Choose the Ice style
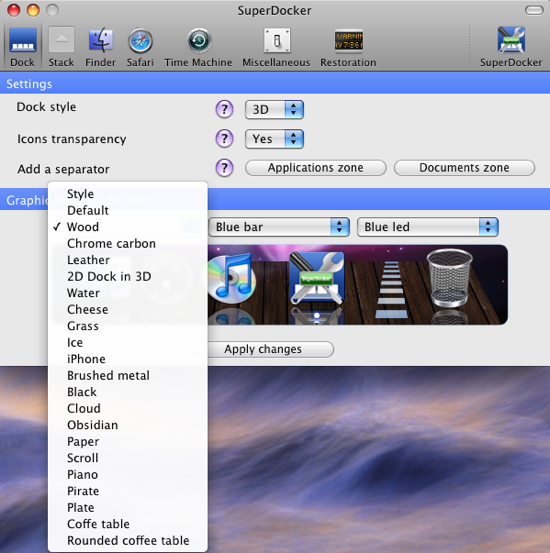This screenshot has height=553, width=550. (128, 343)
